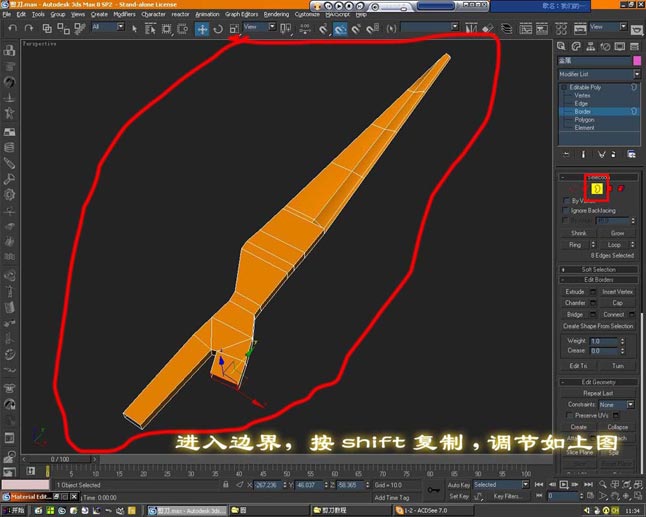The width and height of the screenshot is (646, 517).
Task: Enable the By Vertex checkbox
Action: tap(566, 201)
